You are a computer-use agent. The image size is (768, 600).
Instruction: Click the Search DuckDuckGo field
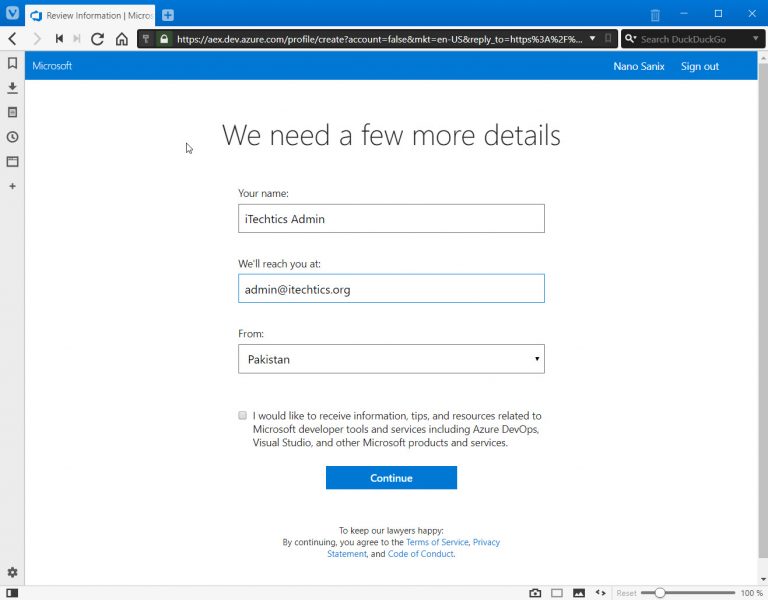pos(693,39)
